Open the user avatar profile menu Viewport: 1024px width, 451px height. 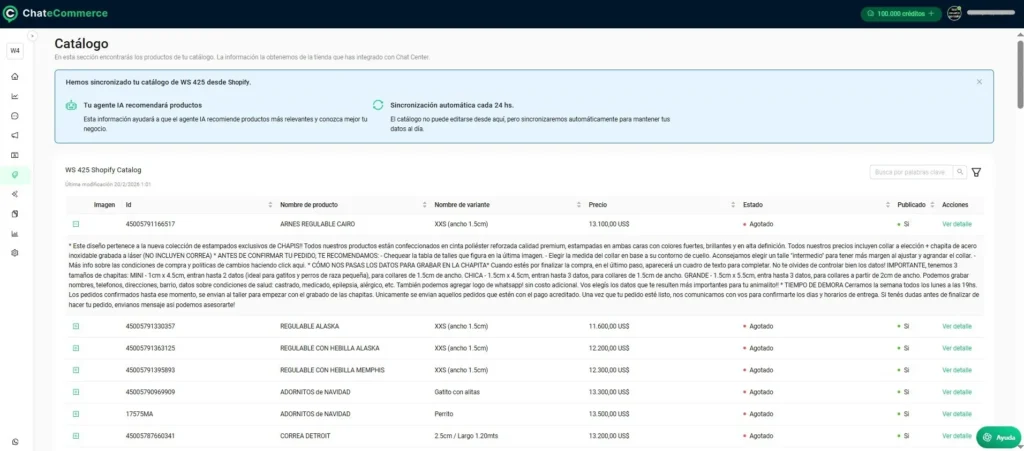[x=954, y=13]
